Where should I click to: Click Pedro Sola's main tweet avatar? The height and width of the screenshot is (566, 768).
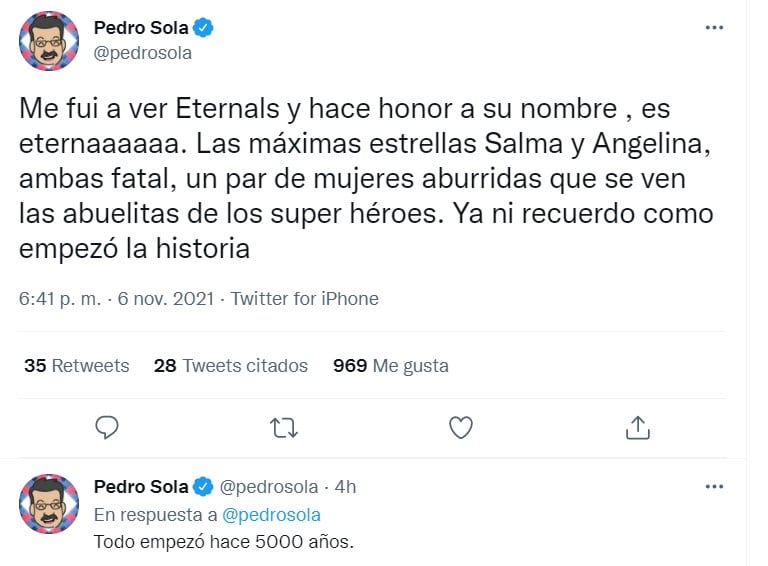[x=49, y=41]
